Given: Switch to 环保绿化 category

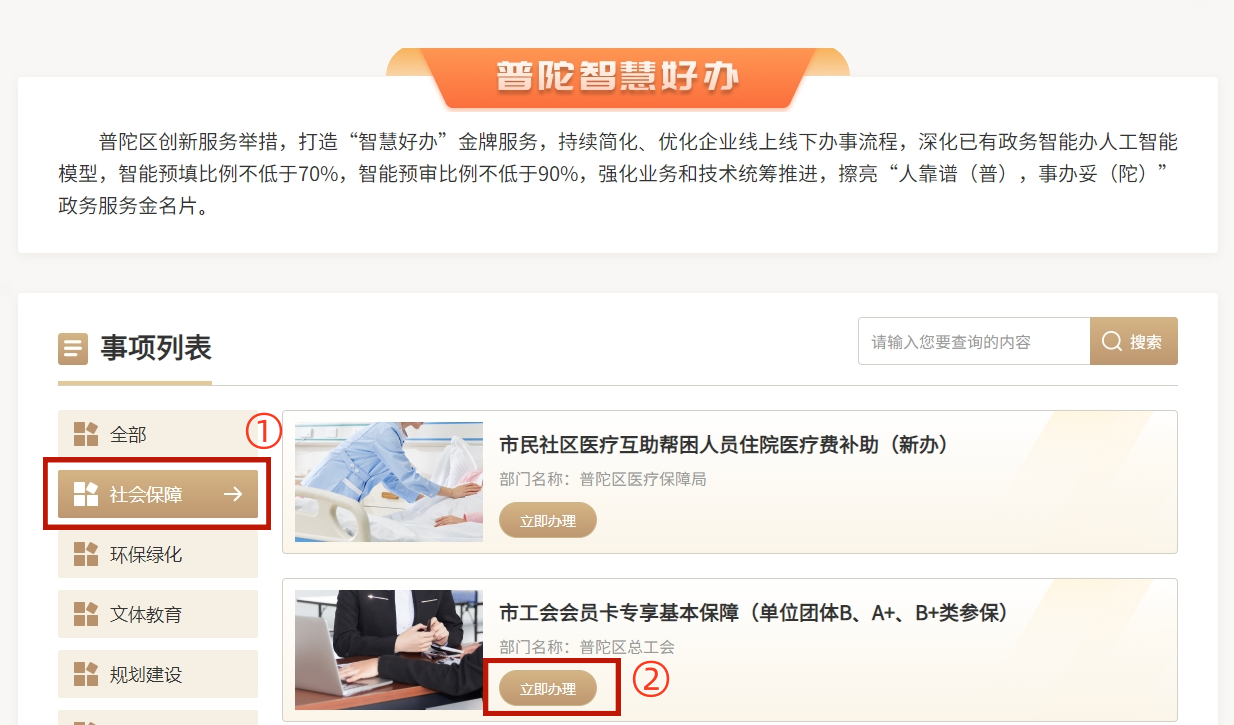Looking at the screenshot, I should (158, 554).
